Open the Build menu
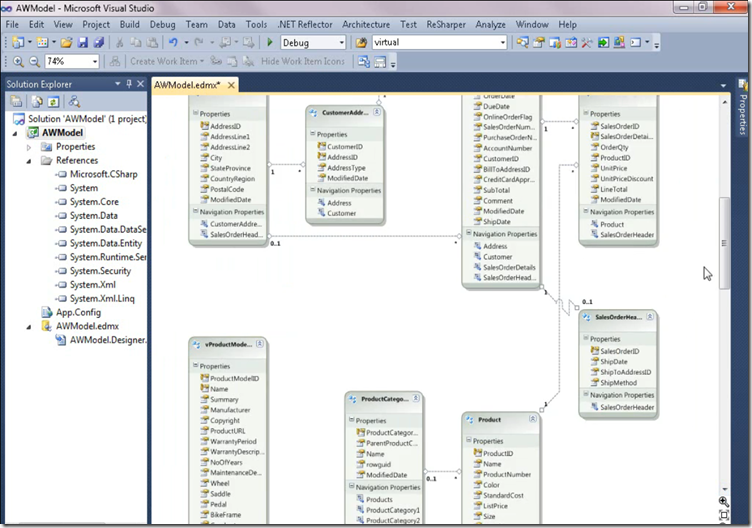 [x=129, y=24]
